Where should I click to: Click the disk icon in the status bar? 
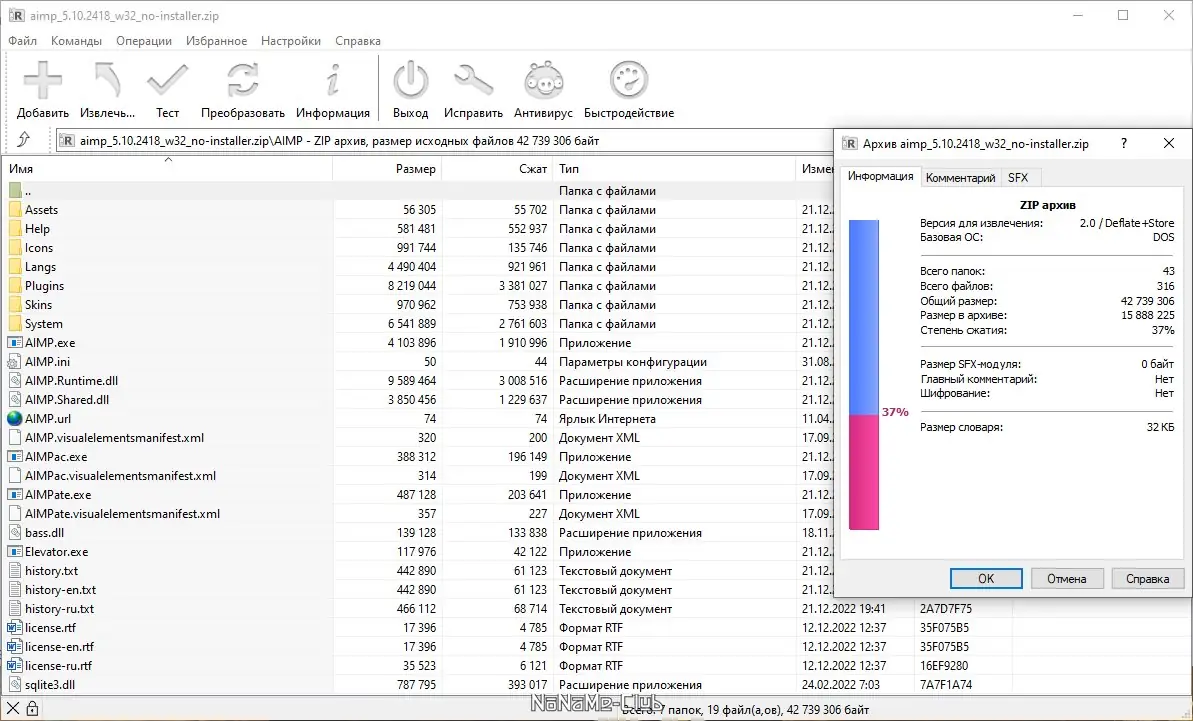click(x=13, y=710)
